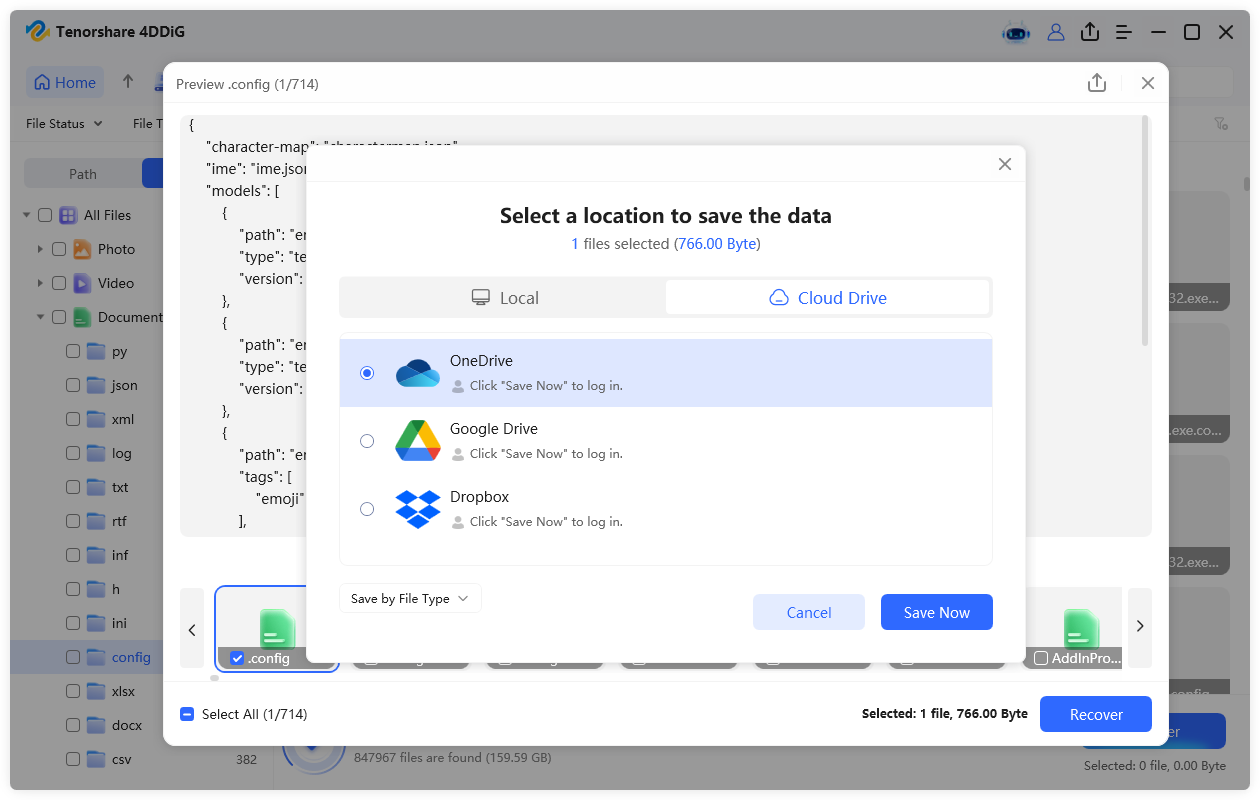The width and height of the screenshot is (1260, 800).
Task: Click the Google Drive logo icon
Action: click(418, 441)
